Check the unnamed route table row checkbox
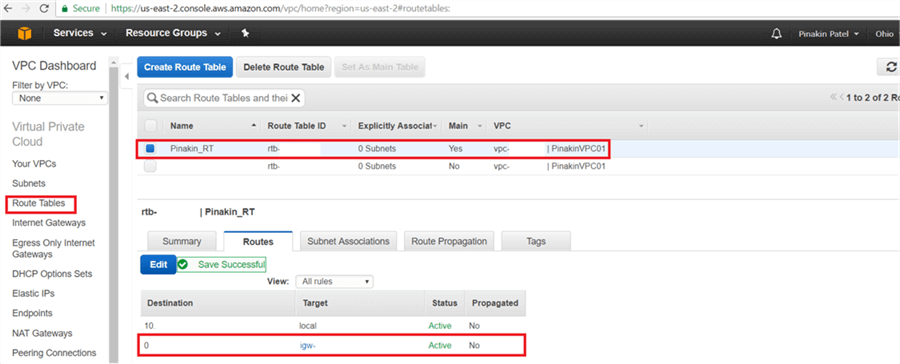 coord(150,166)
